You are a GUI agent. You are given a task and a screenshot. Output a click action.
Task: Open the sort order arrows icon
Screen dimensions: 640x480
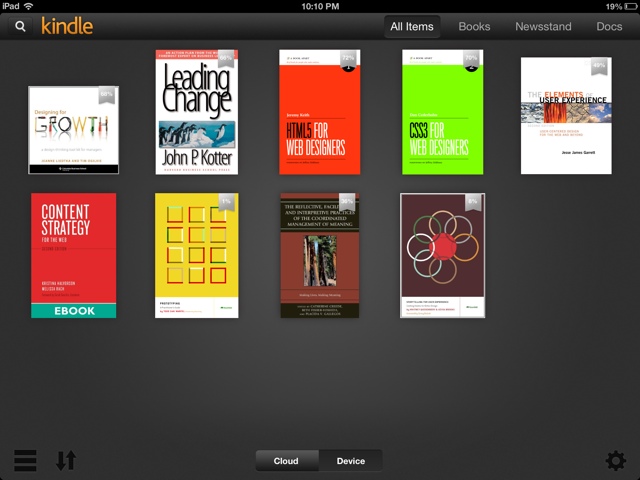click(66, 460)
